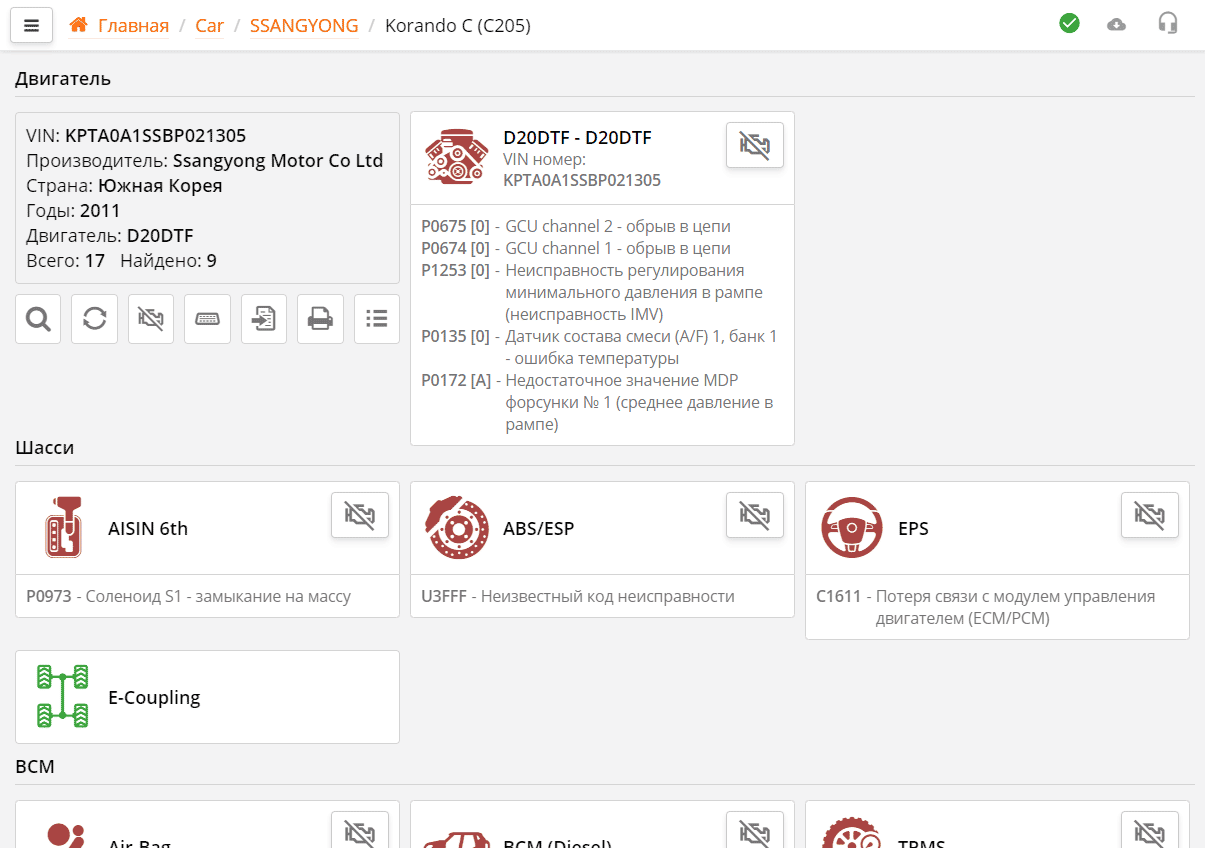This screenshot has height=848, width=1205.
Task: Click the search magnifier icon
Action: 38,319
